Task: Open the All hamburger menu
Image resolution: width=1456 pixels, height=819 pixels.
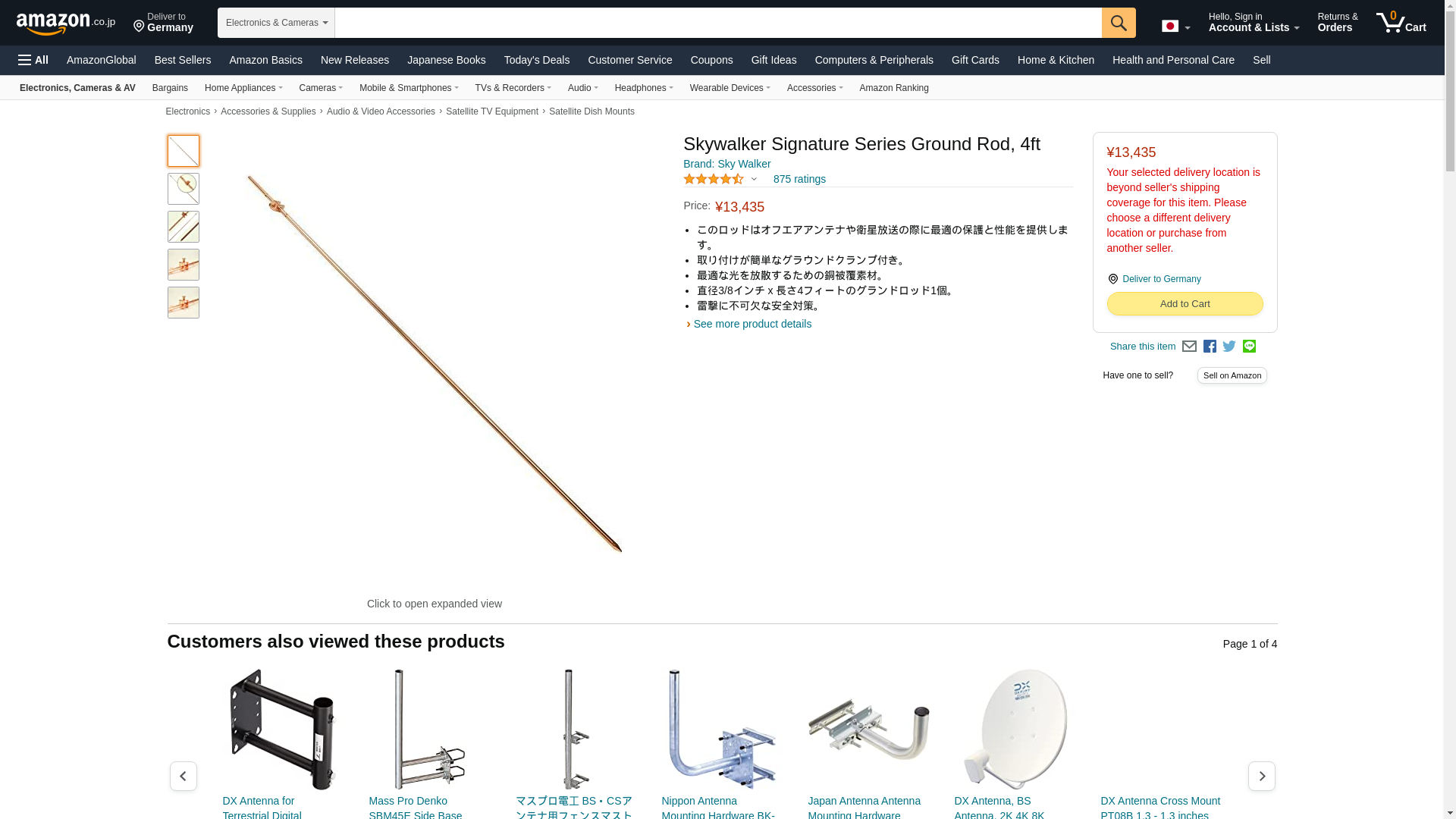Action: [33, 60]
